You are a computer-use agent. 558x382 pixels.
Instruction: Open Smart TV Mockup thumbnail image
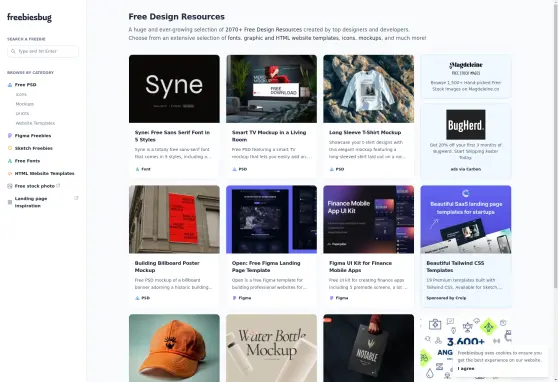(272, 89)
